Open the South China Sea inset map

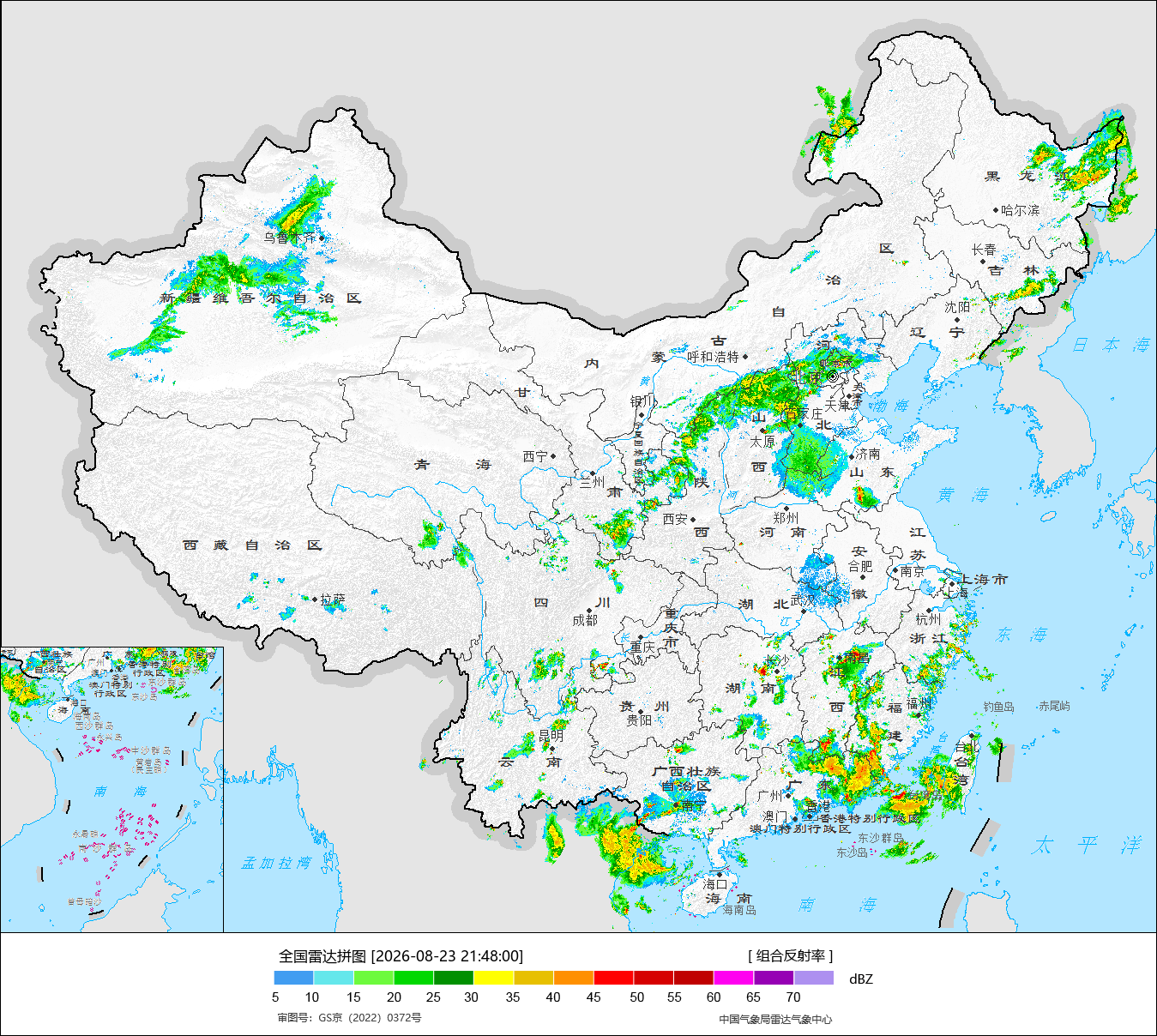tap(111, 790)
